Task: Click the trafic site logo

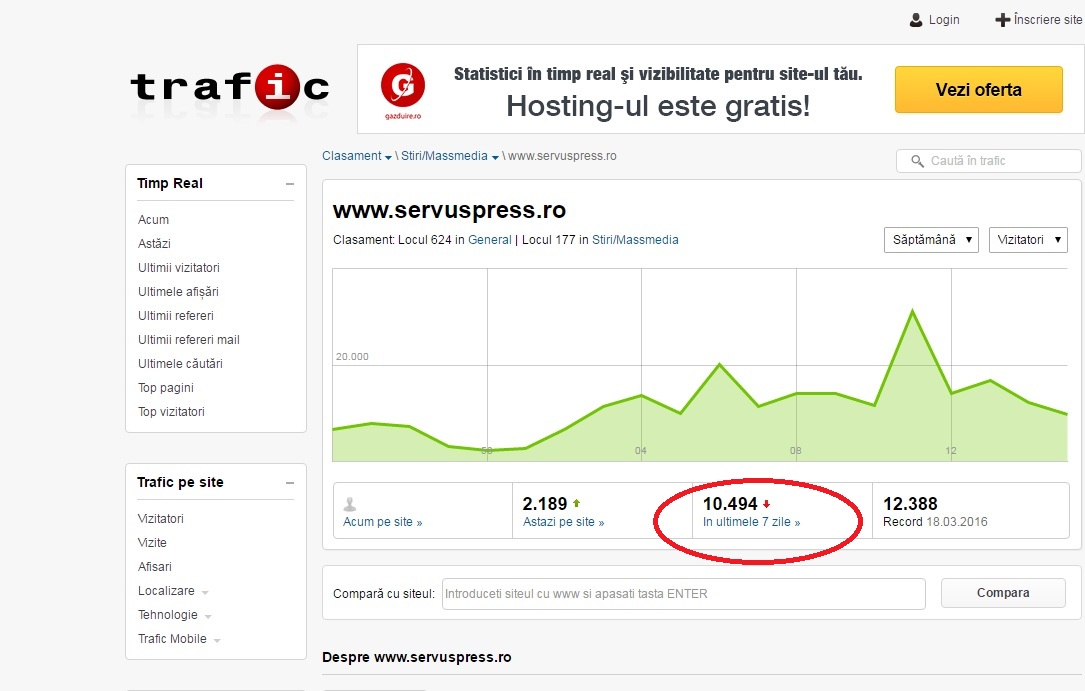Action: 229,88
